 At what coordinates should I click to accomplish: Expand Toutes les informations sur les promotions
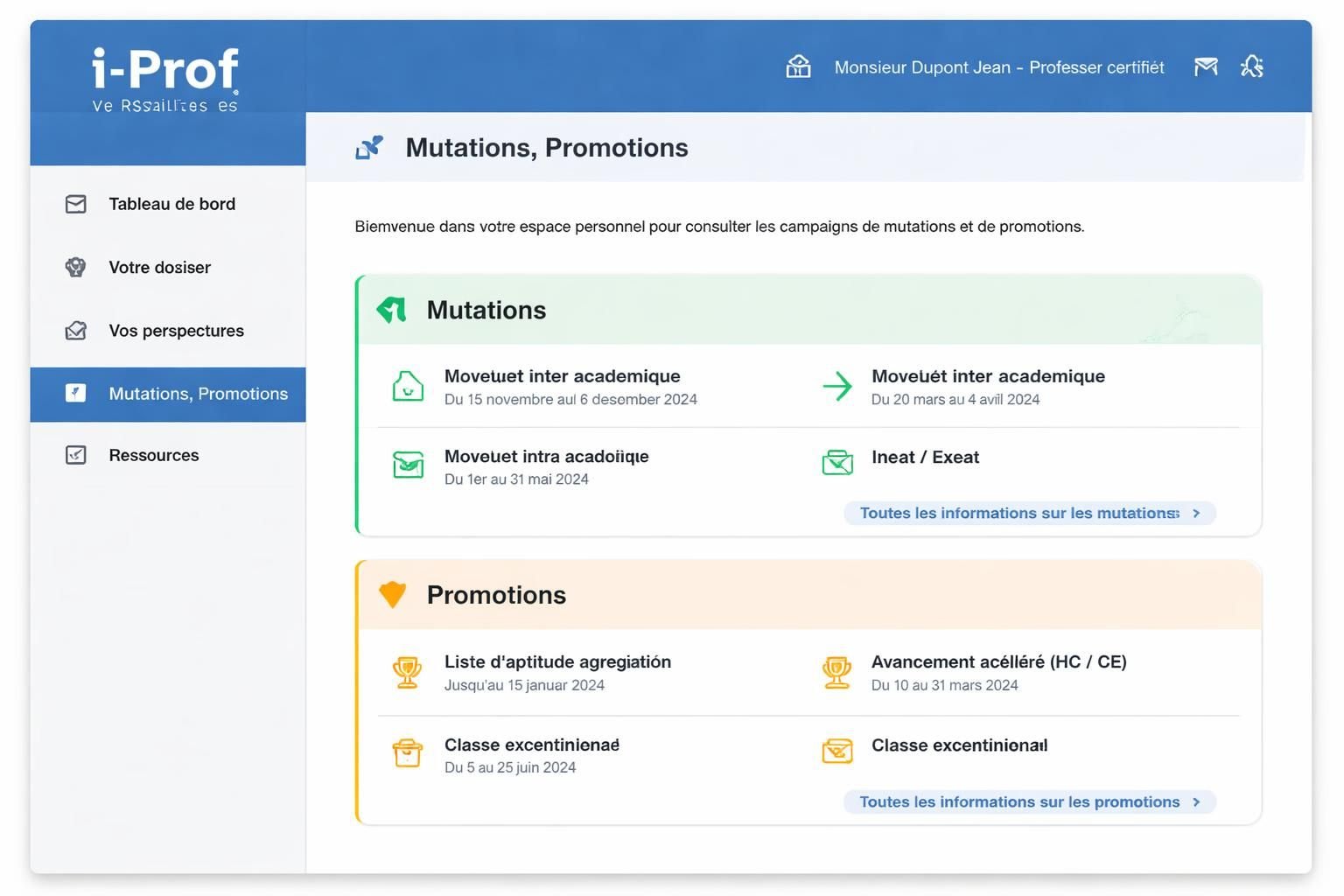coord(1029,801)
